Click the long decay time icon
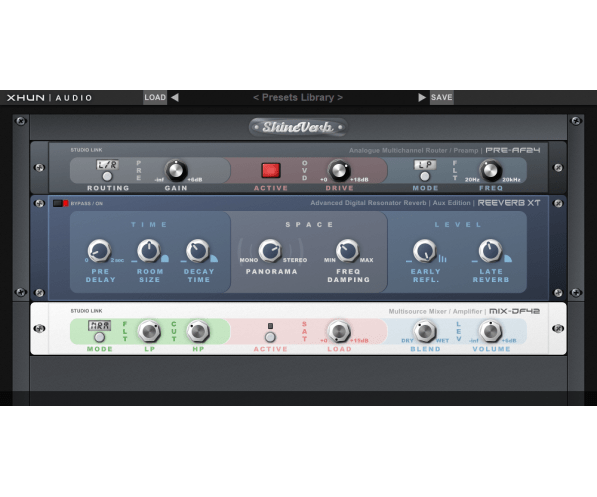597x497 pixels. click(x=214, y=259)
